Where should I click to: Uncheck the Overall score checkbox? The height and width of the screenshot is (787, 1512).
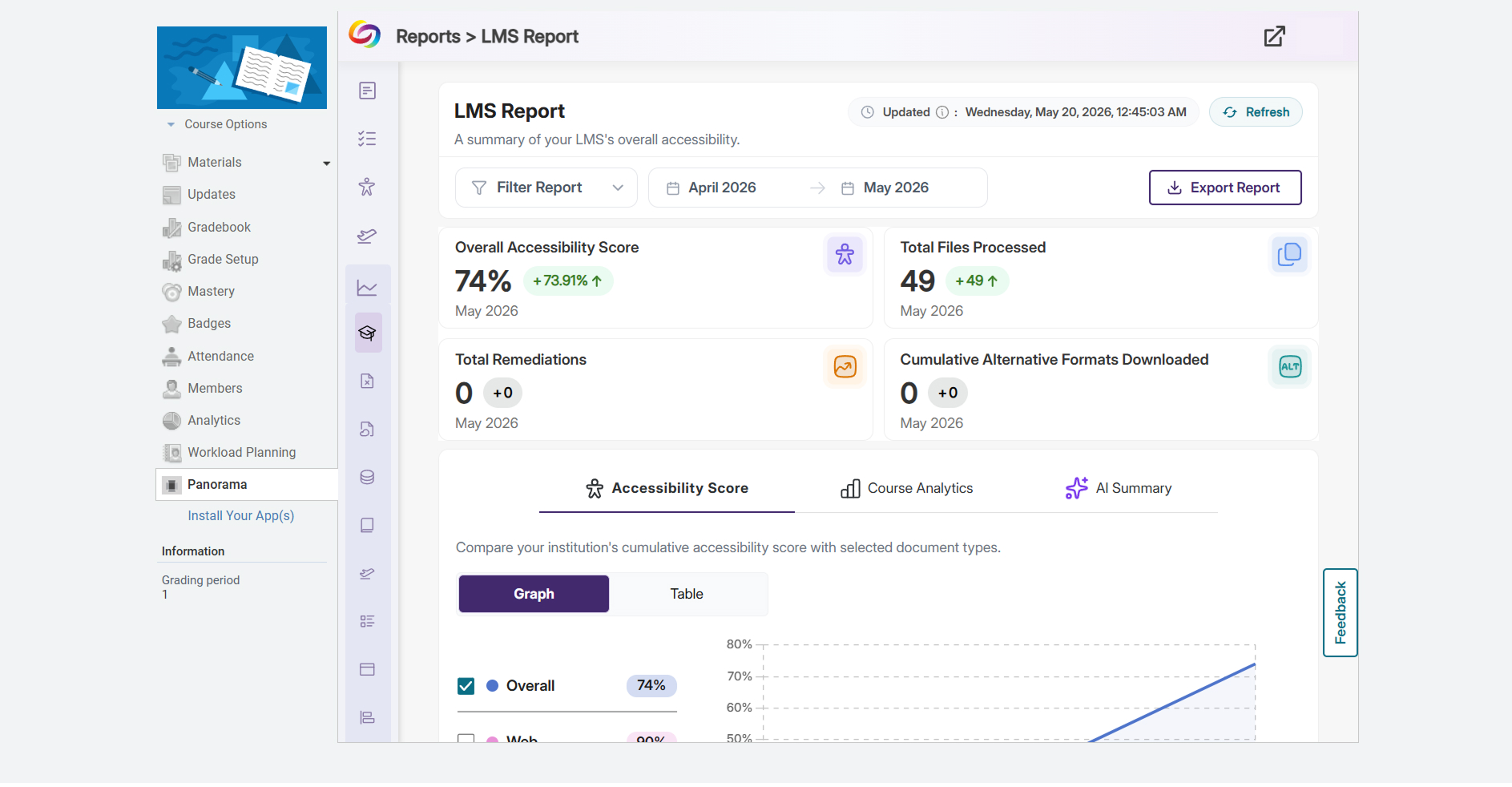point(466,686)
